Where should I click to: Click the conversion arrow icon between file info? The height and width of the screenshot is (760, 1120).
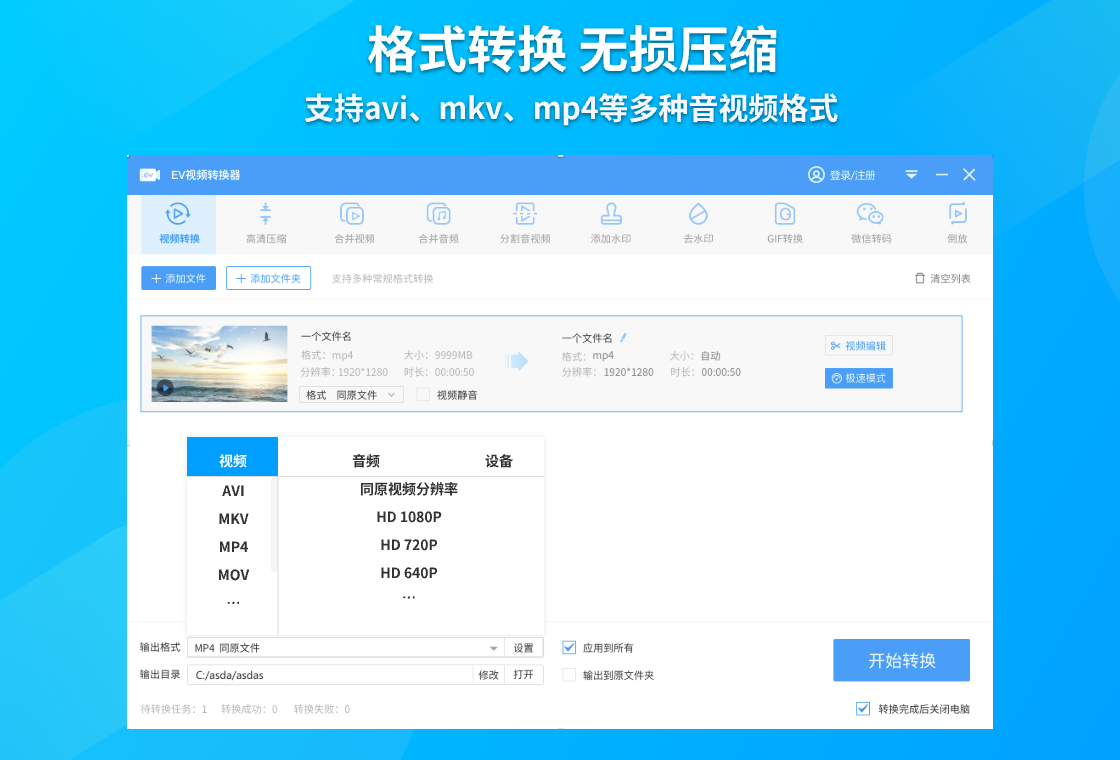click(x=516, y=361)
